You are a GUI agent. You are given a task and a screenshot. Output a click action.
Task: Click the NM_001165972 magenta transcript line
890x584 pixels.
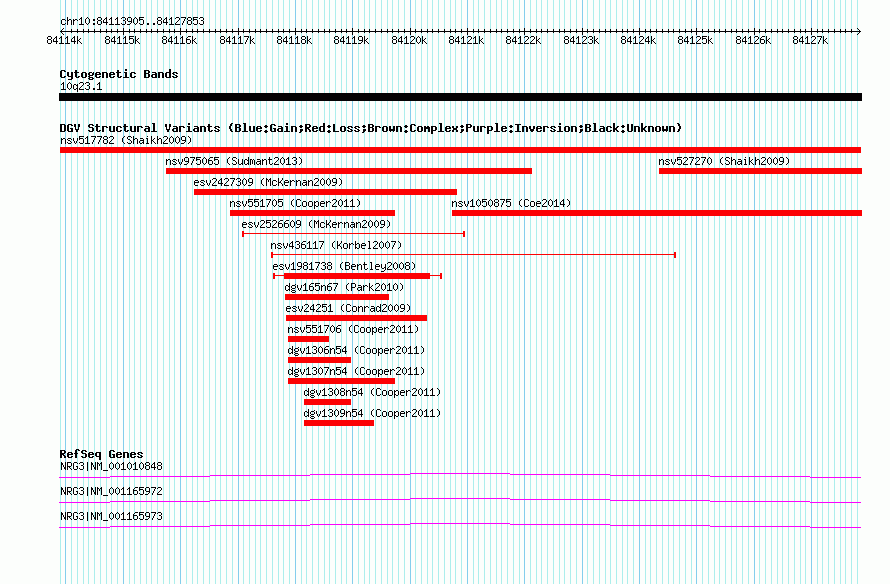coord(460,501)
